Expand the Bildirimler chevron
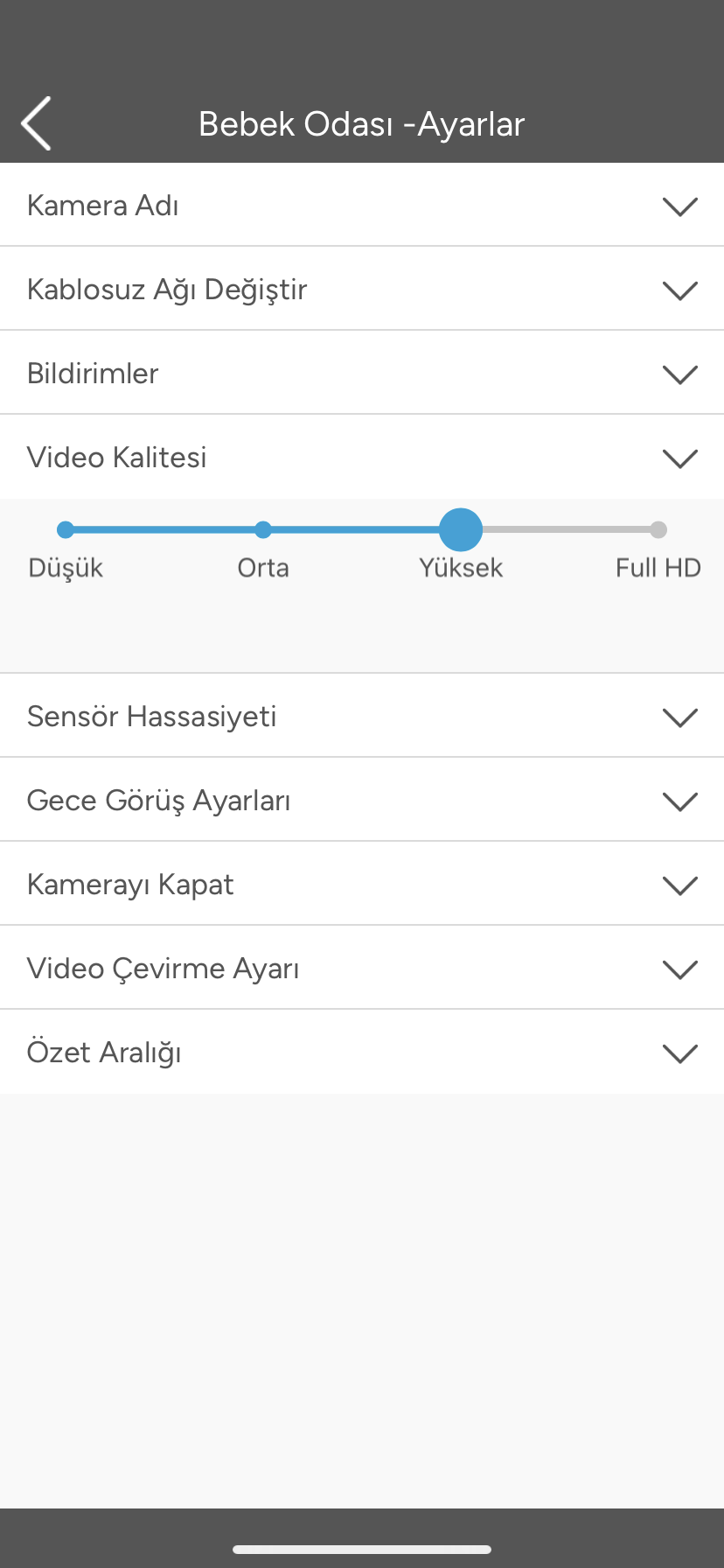 tap(679, 374)
